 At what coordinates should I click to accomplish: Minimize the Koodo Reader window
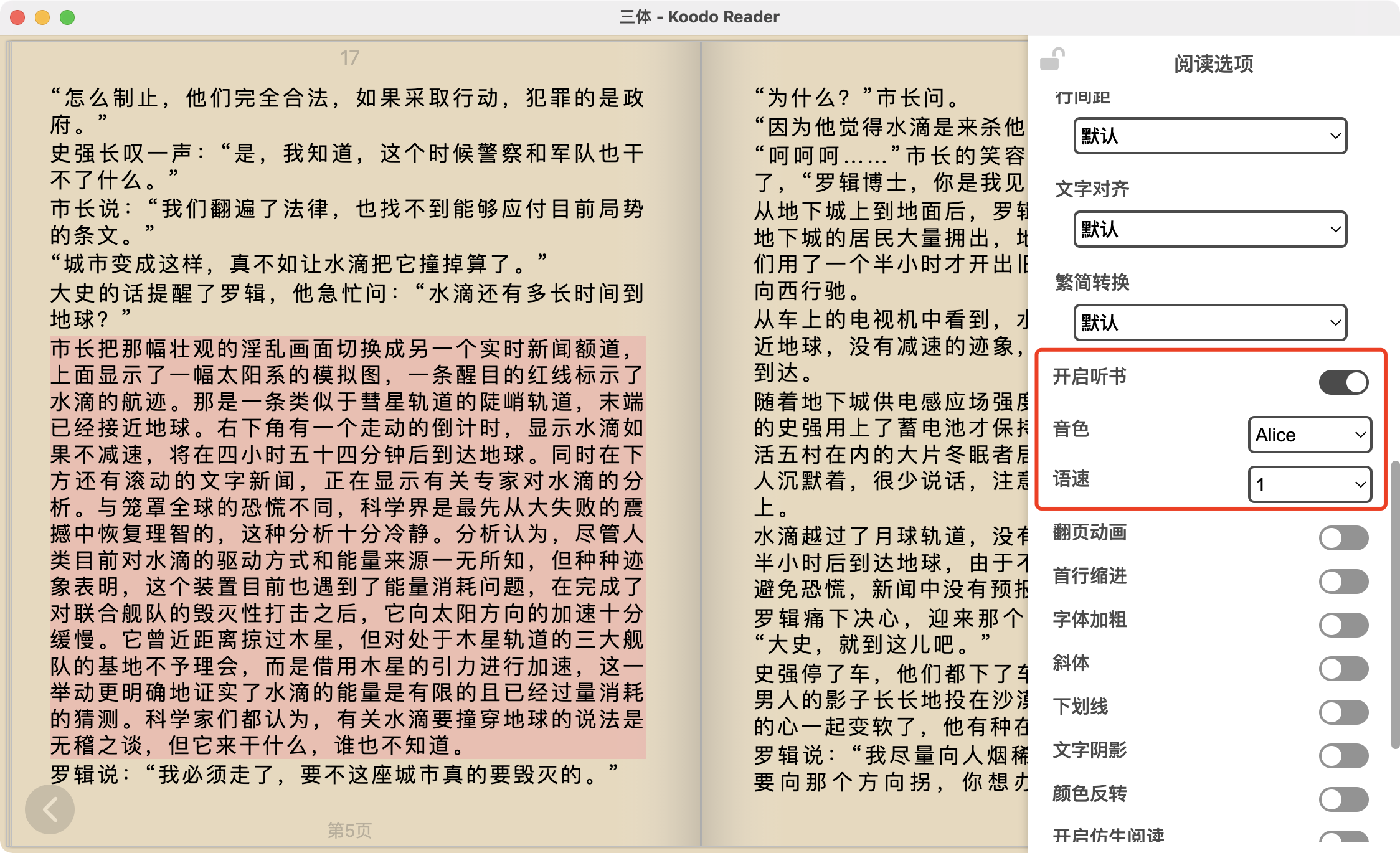tap(42, 17)
